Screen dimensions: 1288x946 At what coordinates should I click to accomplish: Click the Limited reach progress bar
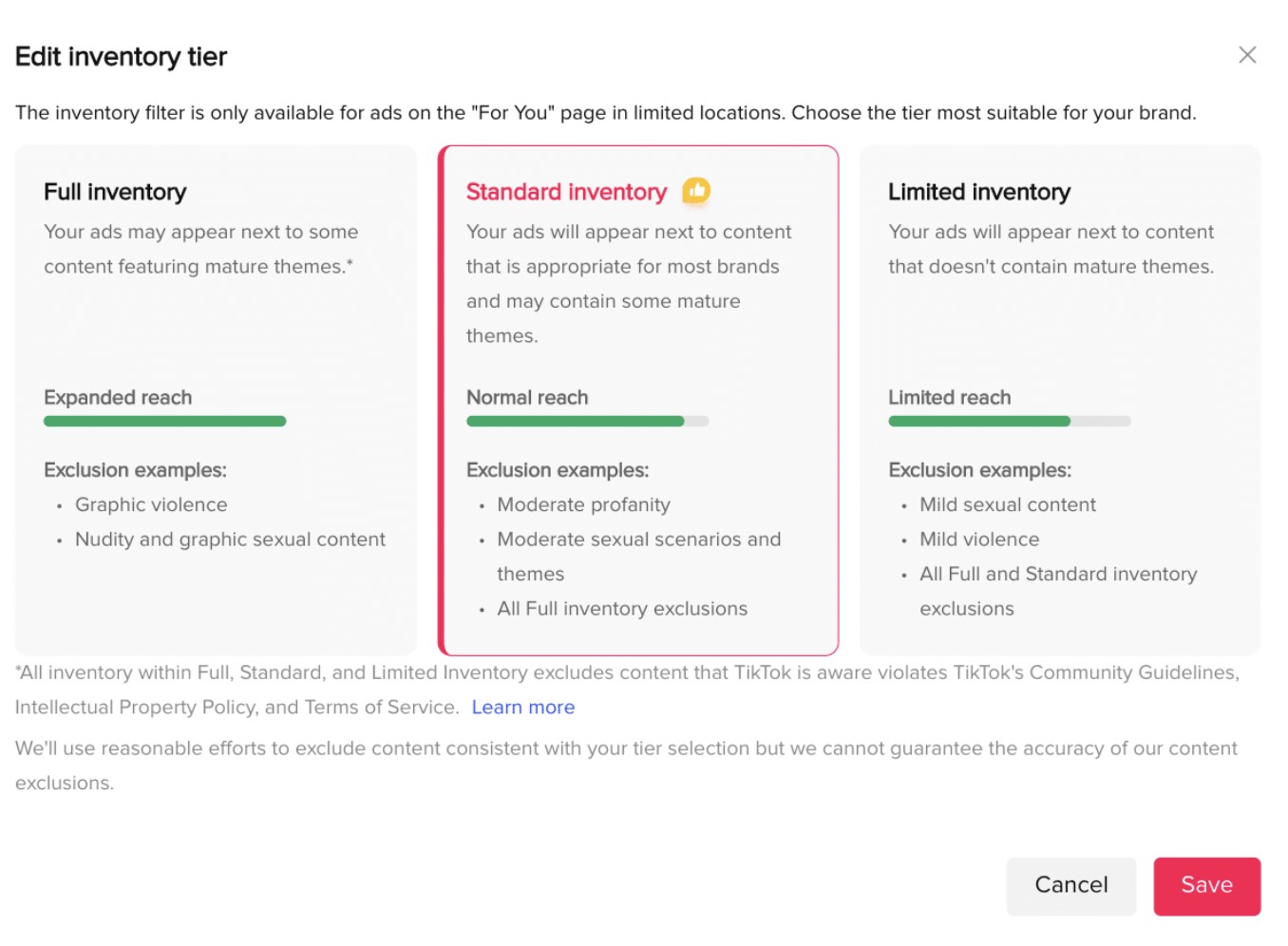click(x=1009, y=421)
